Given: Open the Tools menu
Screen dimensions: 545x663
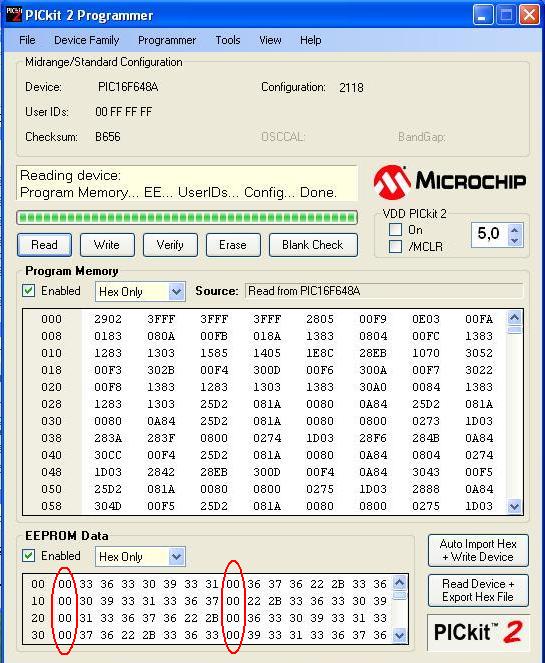Looking at the screenshot, I should 228,40.
